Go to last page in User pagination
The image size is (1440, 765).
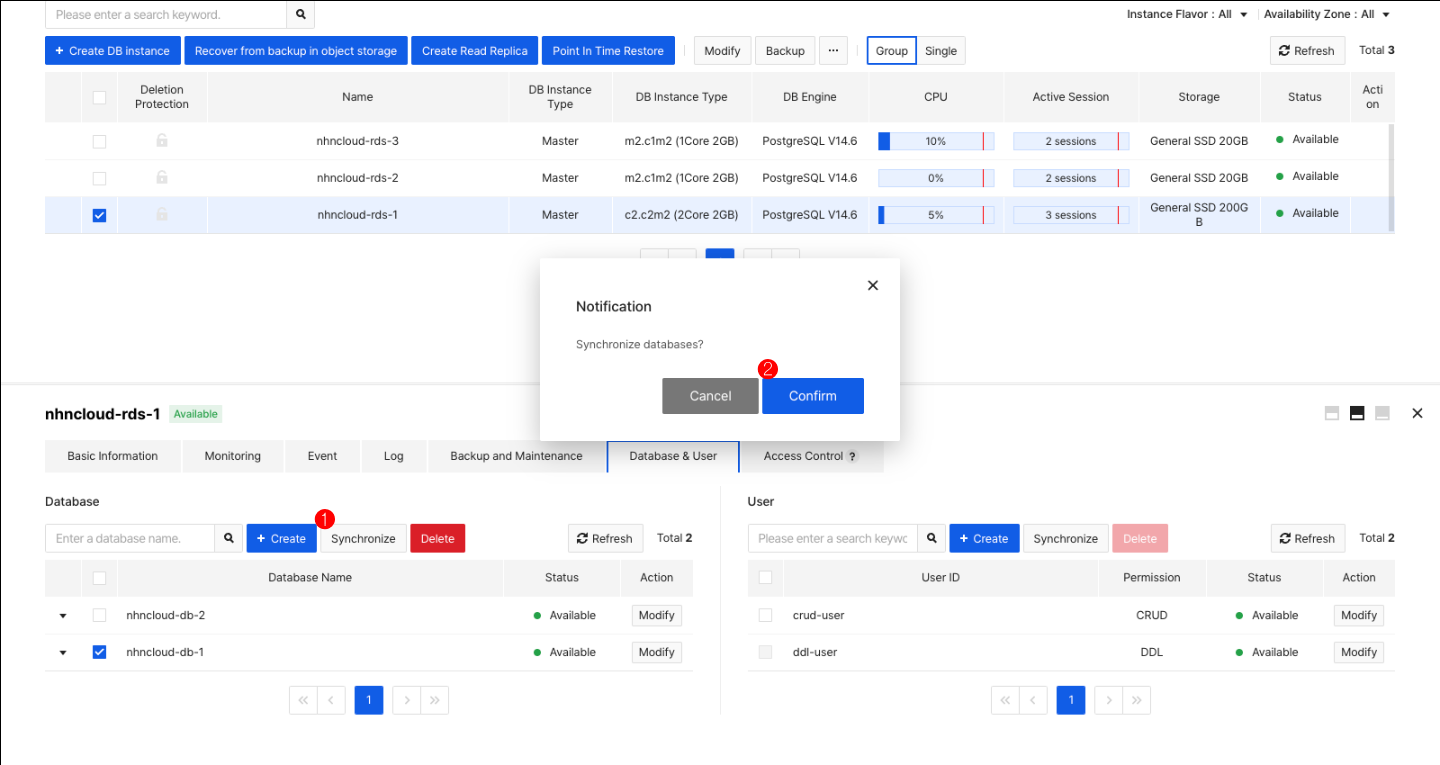click(1136, 700)
